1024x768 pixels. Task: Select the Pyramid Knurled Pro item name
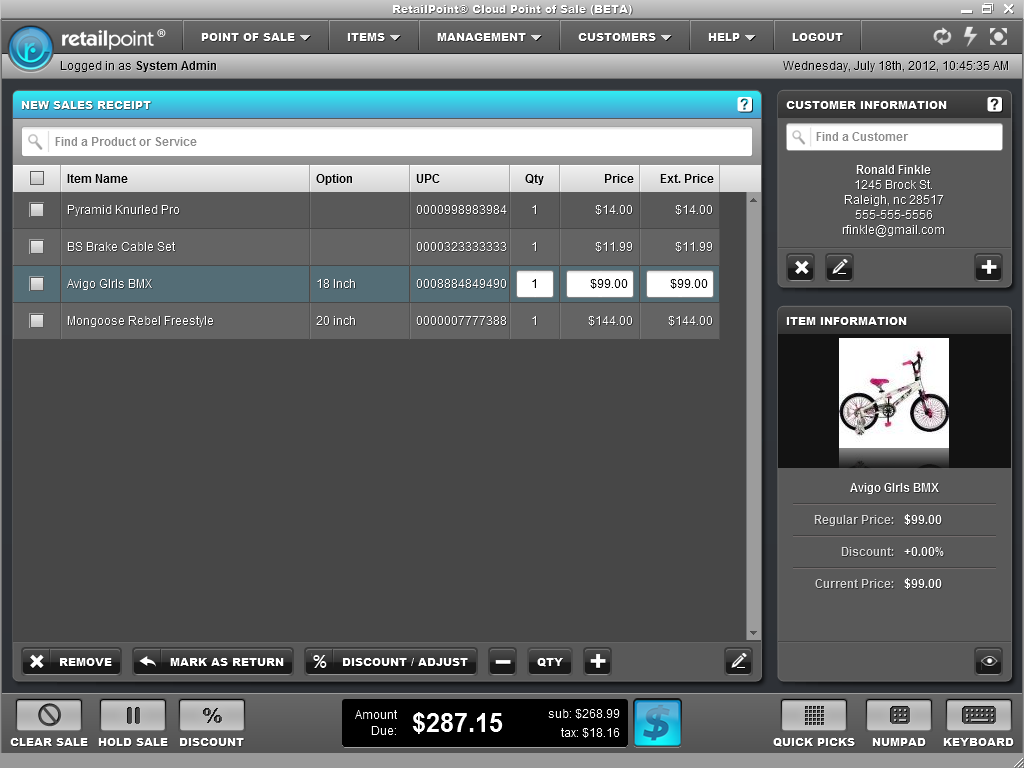coord(123,210)
